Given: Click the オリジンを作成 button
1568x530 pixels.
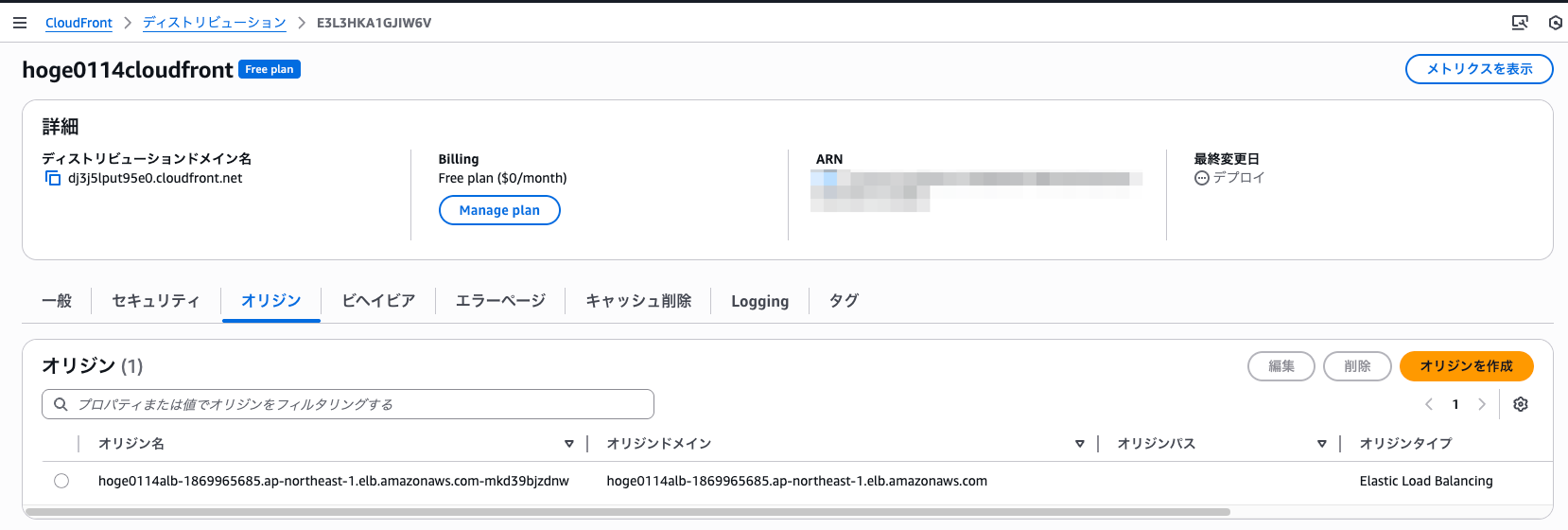Looking at the screenshot, I should click(1466, 366).
